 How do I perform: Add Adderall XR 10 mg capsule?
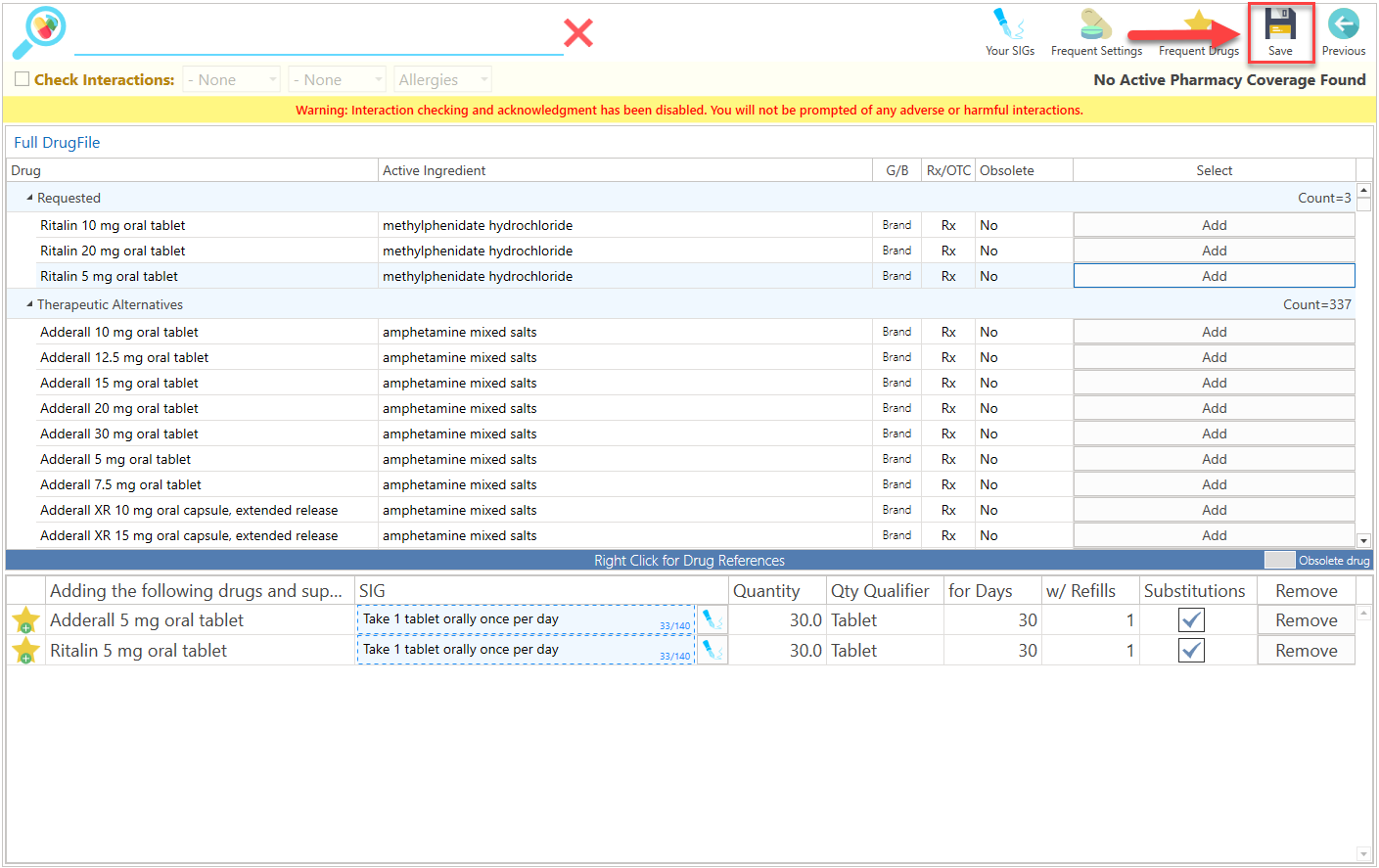tap(1215, 510)
